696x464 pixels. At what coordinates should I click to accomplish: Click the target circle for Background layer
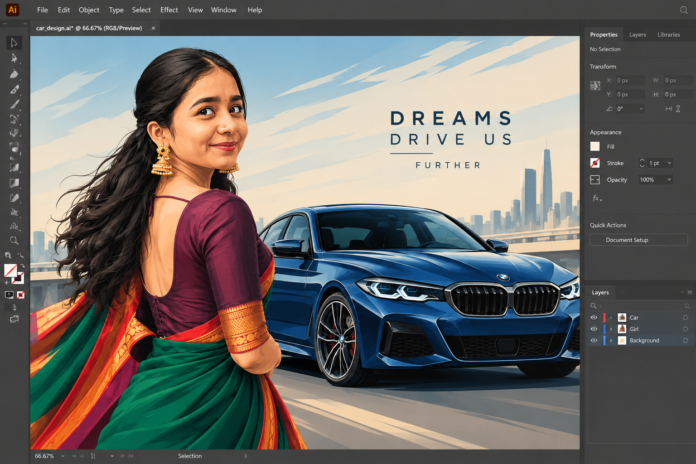click(685, 341)
